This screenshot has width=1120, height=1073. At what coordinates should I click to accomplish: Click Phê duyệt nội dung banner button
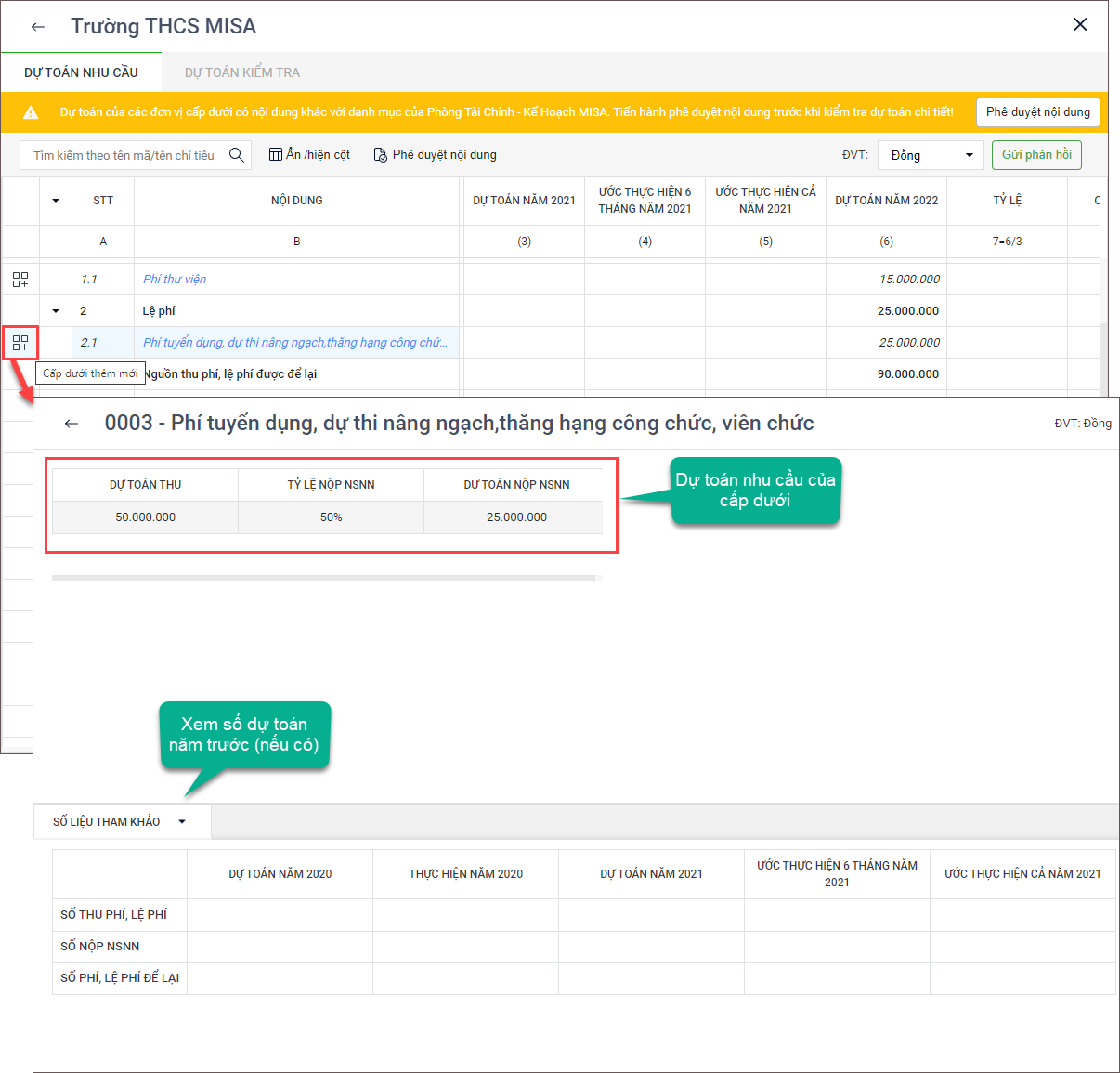1037,112
